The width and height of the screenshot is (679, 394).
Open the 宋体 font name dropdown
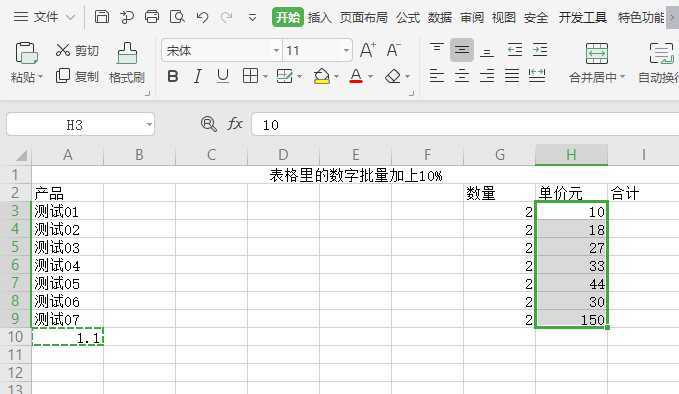click(x=276, y=51)
